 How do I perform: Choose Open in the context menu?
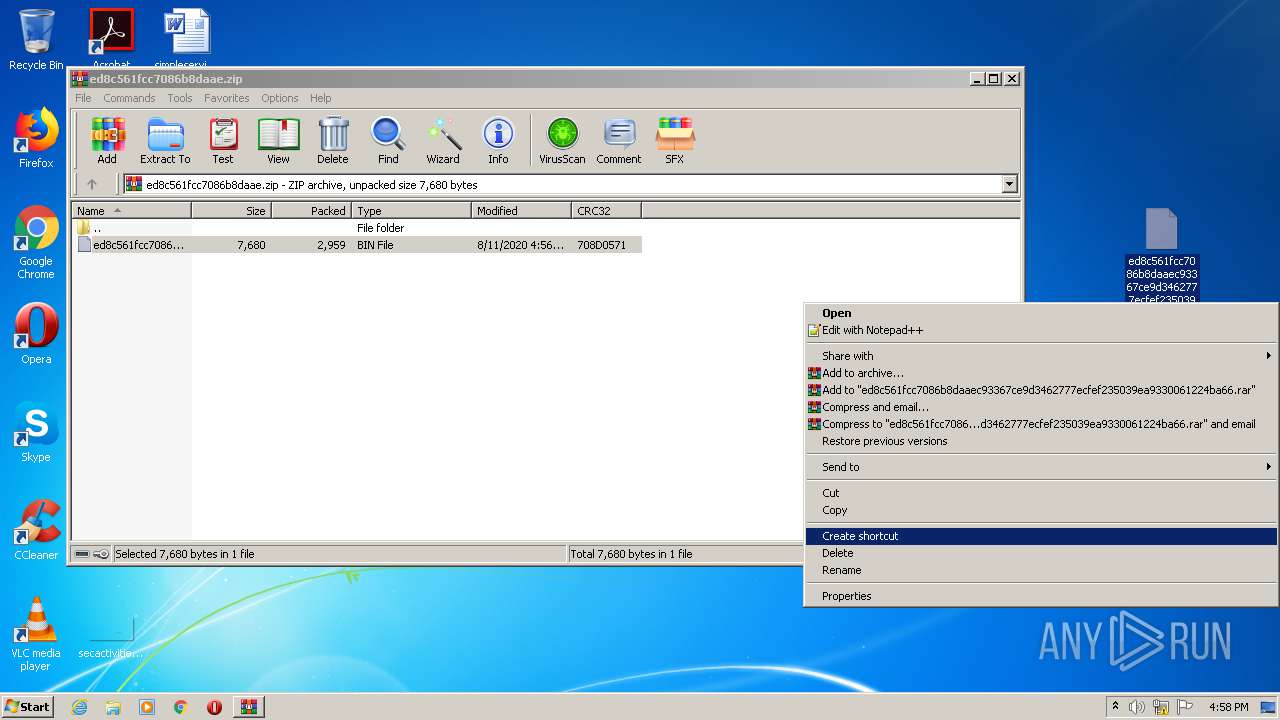(1041, 313)
